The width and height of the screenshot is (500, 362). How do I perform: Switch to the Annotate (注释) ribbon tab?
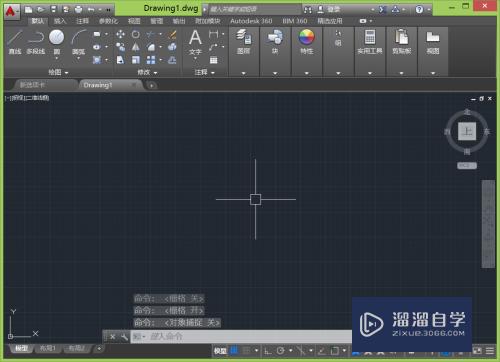[82, 21]
